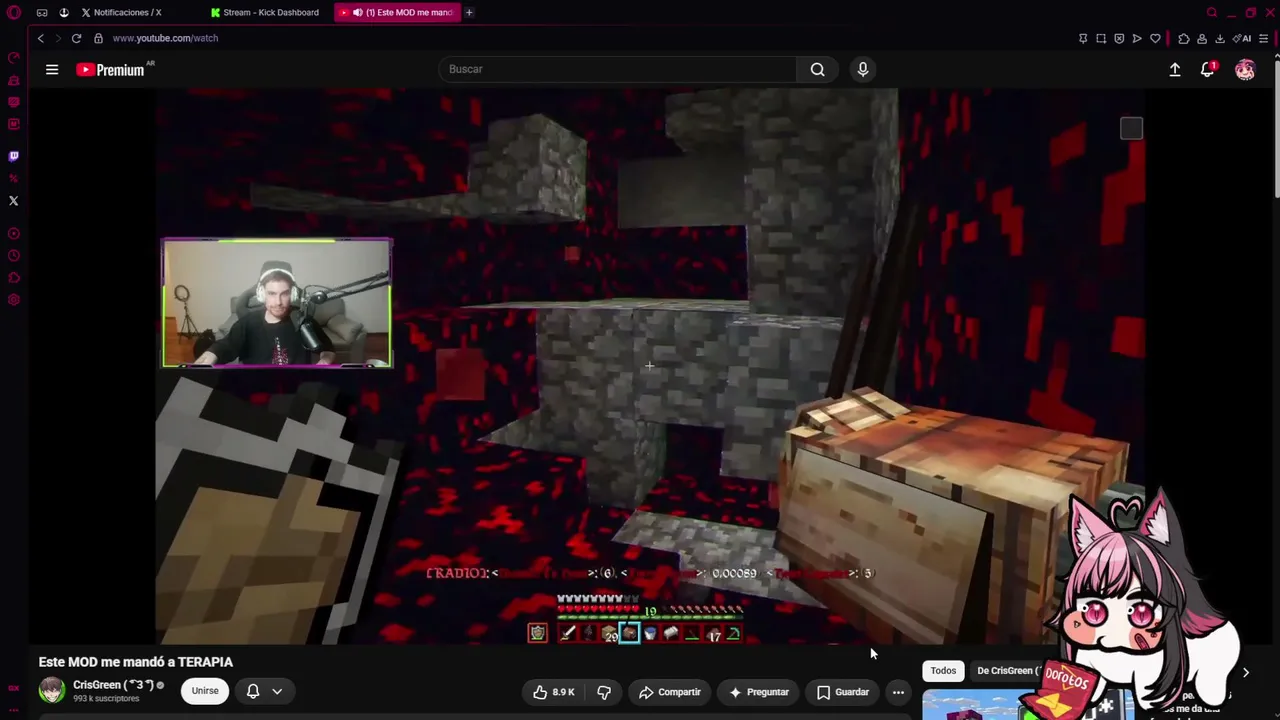Focus the Buscar search field
1280x720 pixels.
[617, 69]
